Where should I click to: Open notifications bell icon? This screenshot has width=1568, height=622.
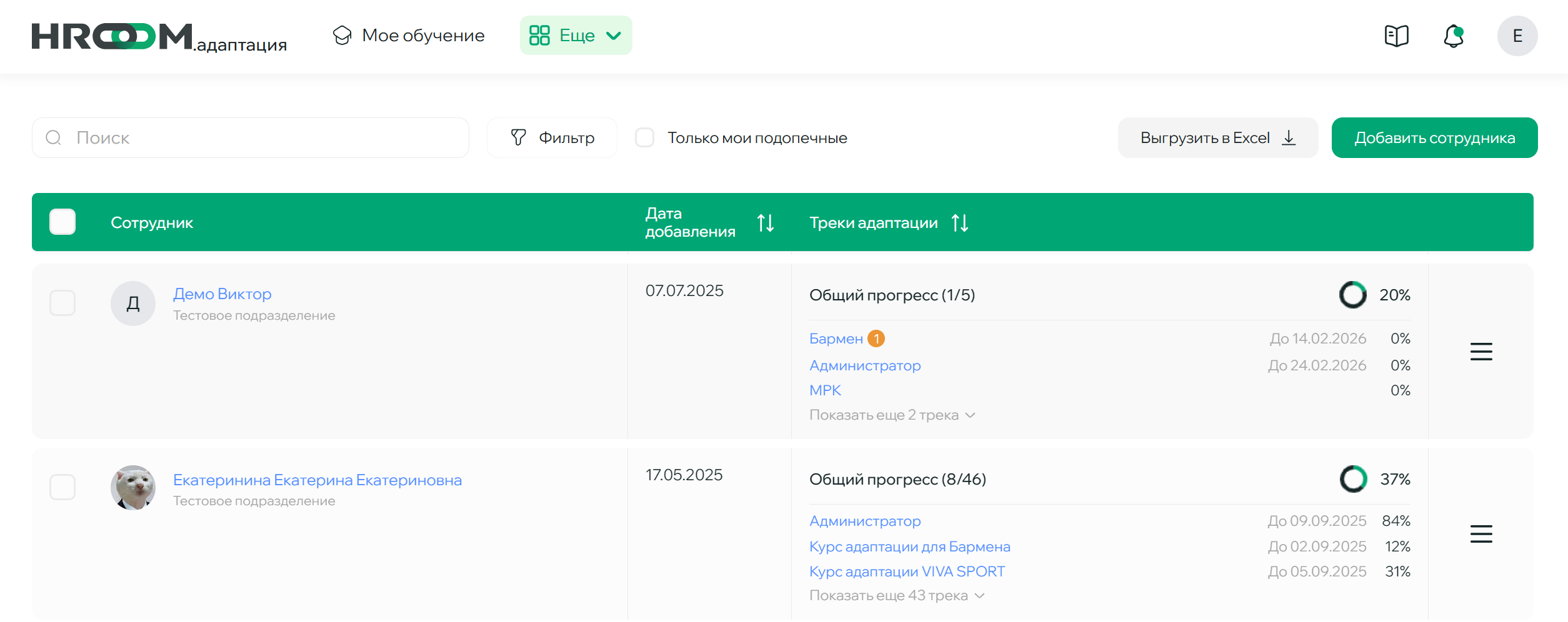click(1454, 36)
